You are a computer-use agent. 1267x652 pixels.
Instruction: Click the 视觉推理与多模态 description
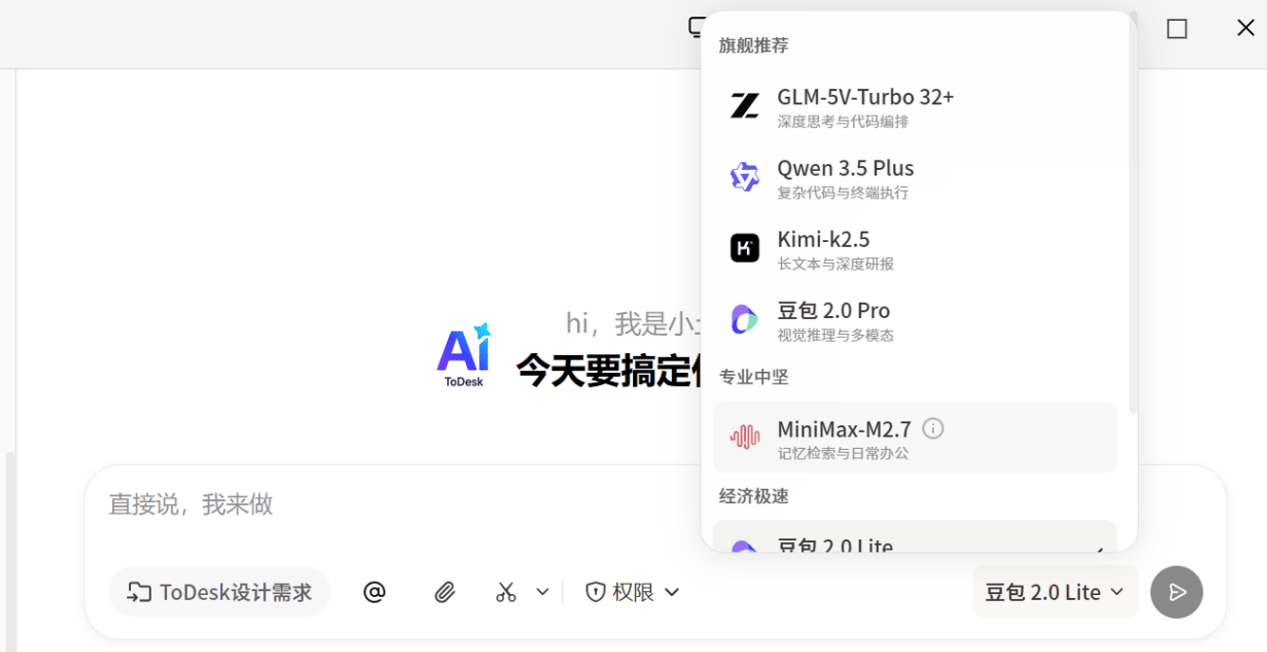click(x=835, y=335)
